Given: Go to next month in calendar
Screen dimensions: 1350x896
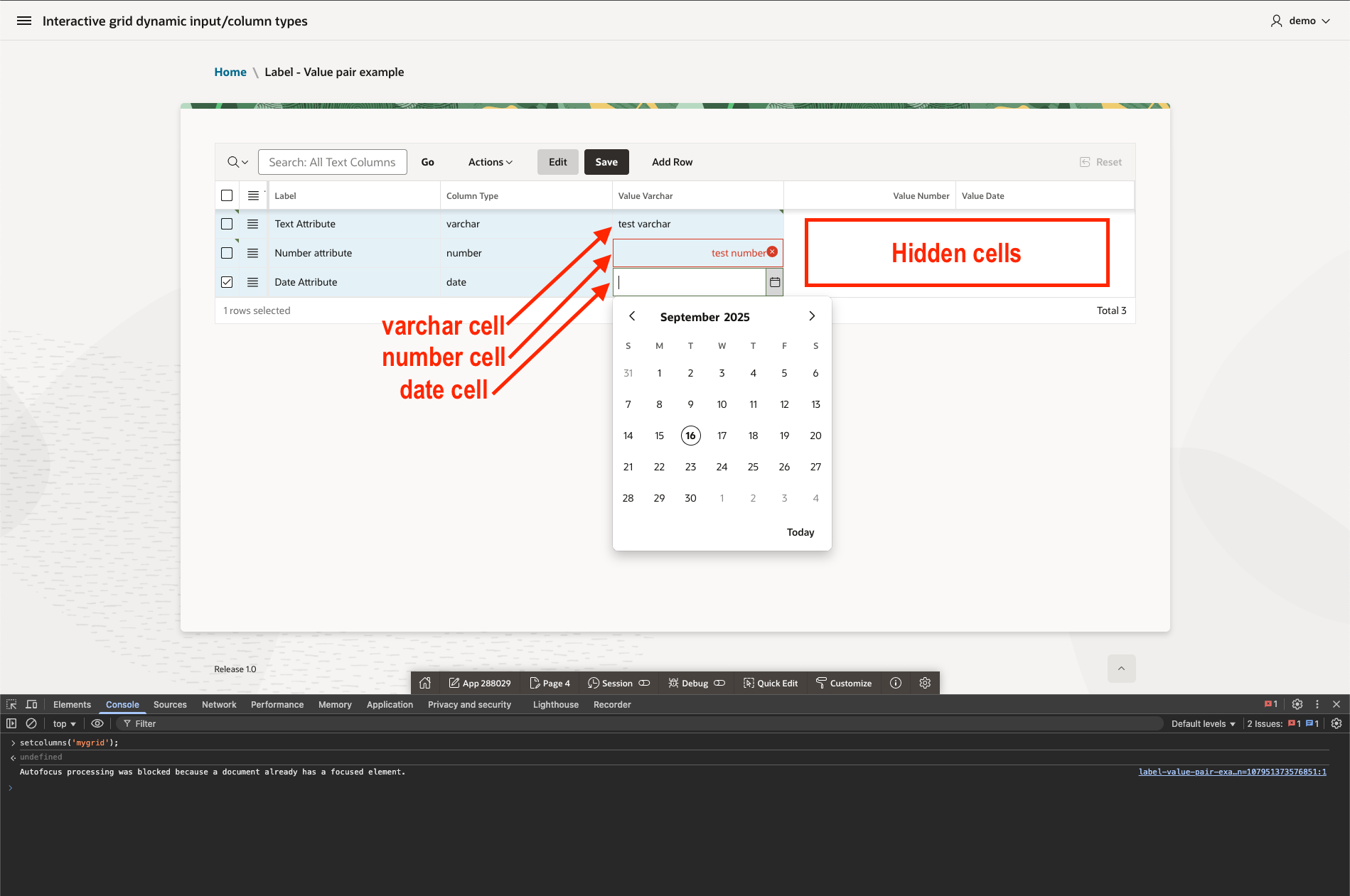Looking at the screenshot, I should pos(812,316).
